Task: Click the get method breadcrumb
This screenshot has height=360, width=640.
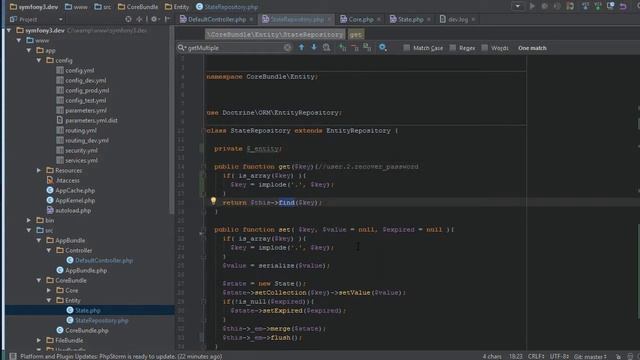Action: [x=356, y=35]
